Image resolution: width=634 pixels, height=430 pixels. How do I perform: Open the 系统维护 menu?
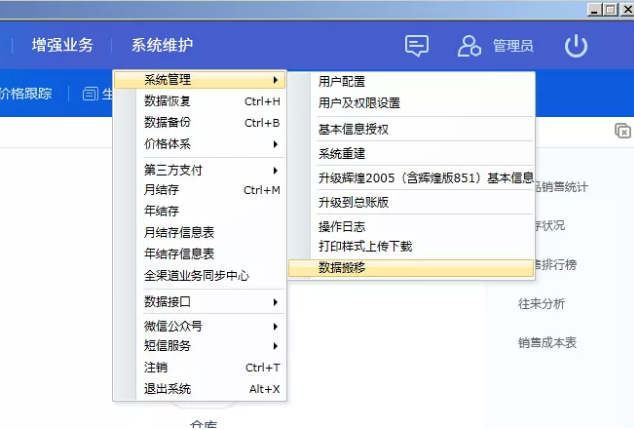[162, 45]
